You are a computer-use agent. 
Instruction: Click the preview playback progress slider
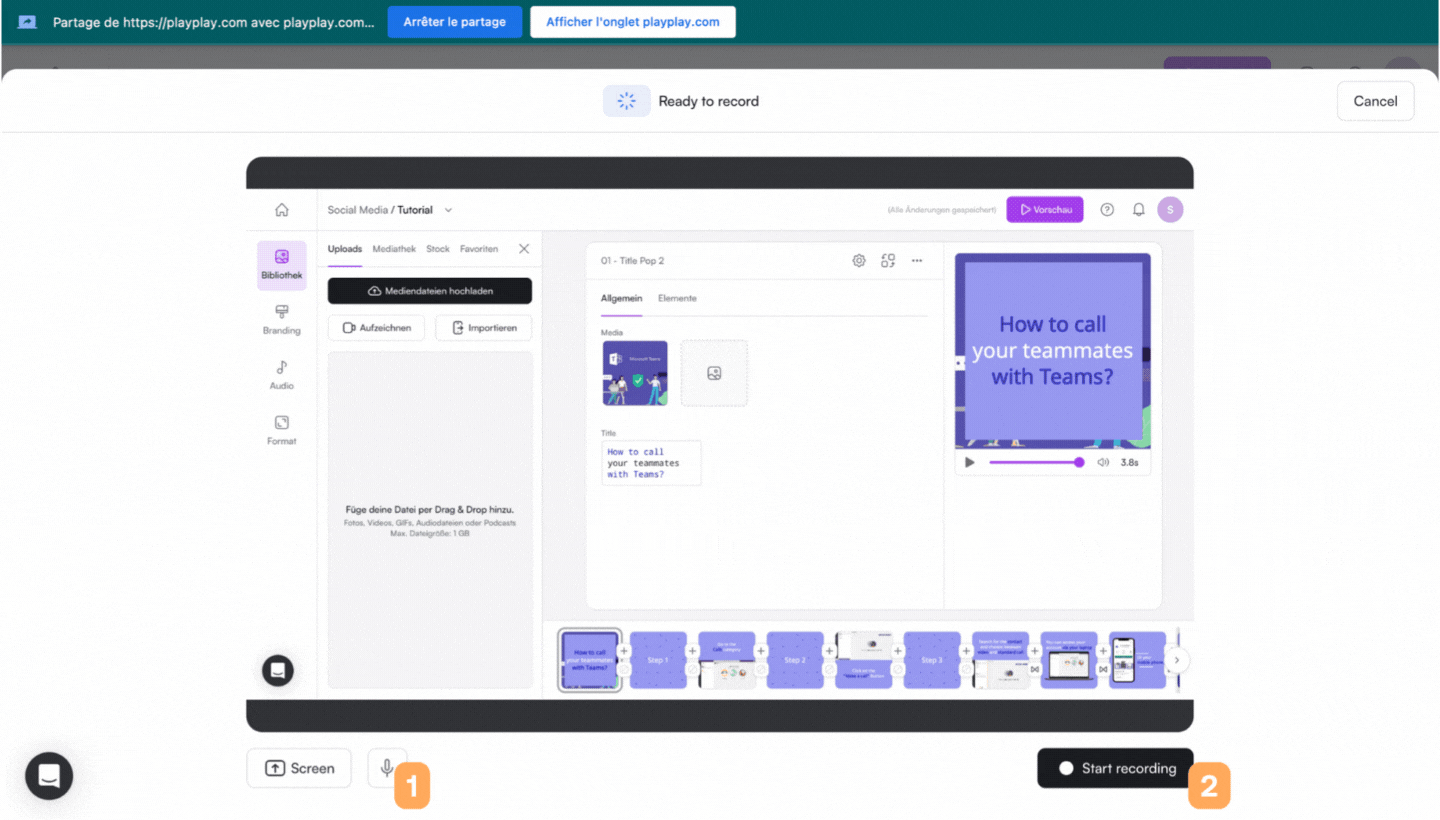(x=1035, y=462)
